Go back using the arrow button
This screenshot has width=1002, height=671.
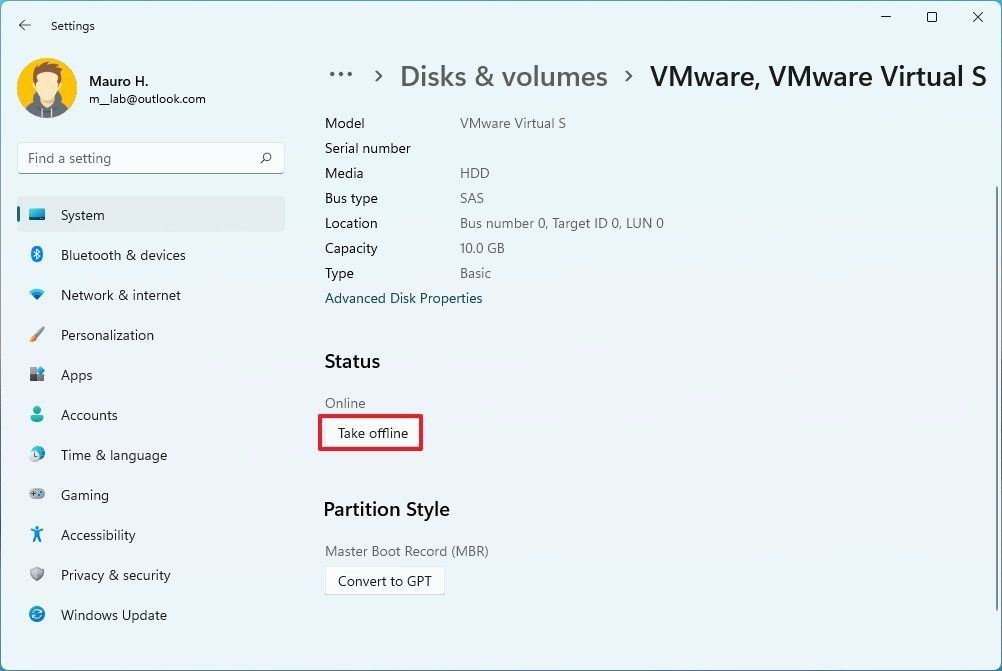pos(24,25)
